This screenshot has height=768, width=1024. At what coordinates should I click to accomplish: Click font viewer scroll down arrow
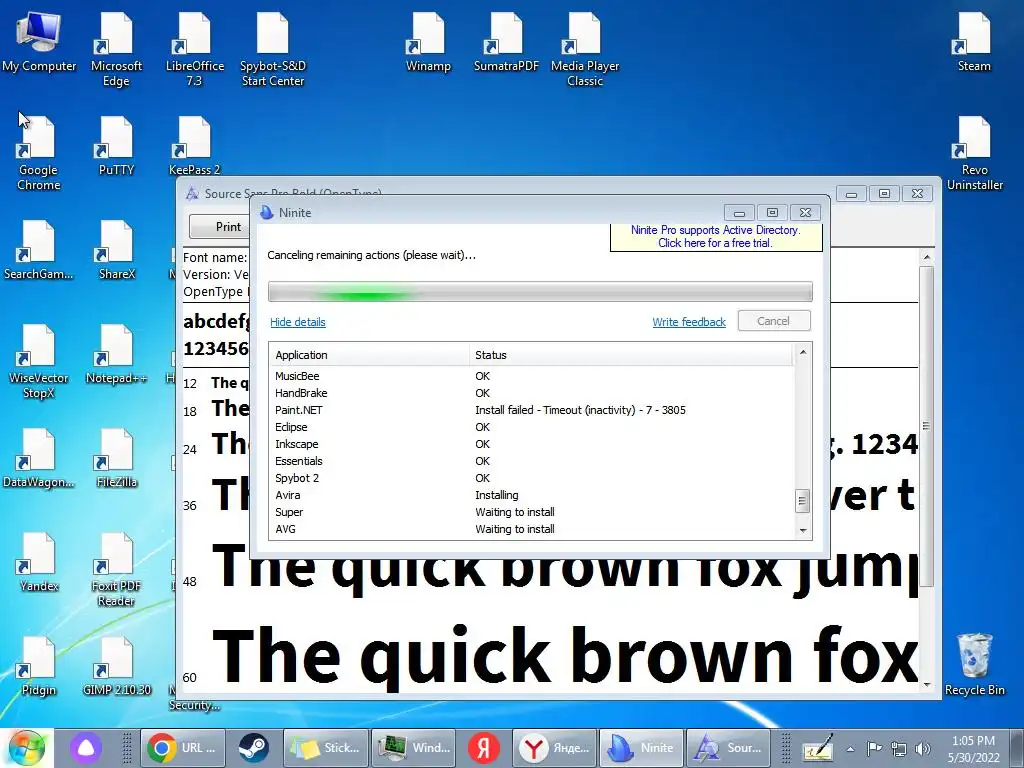(x=926, y=686)
